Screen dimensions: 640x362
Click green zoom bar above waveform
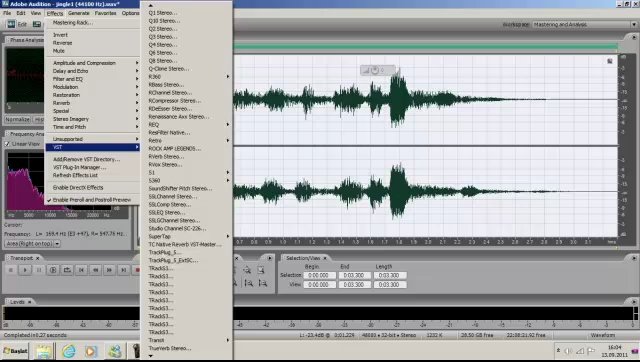pos(425,47)
